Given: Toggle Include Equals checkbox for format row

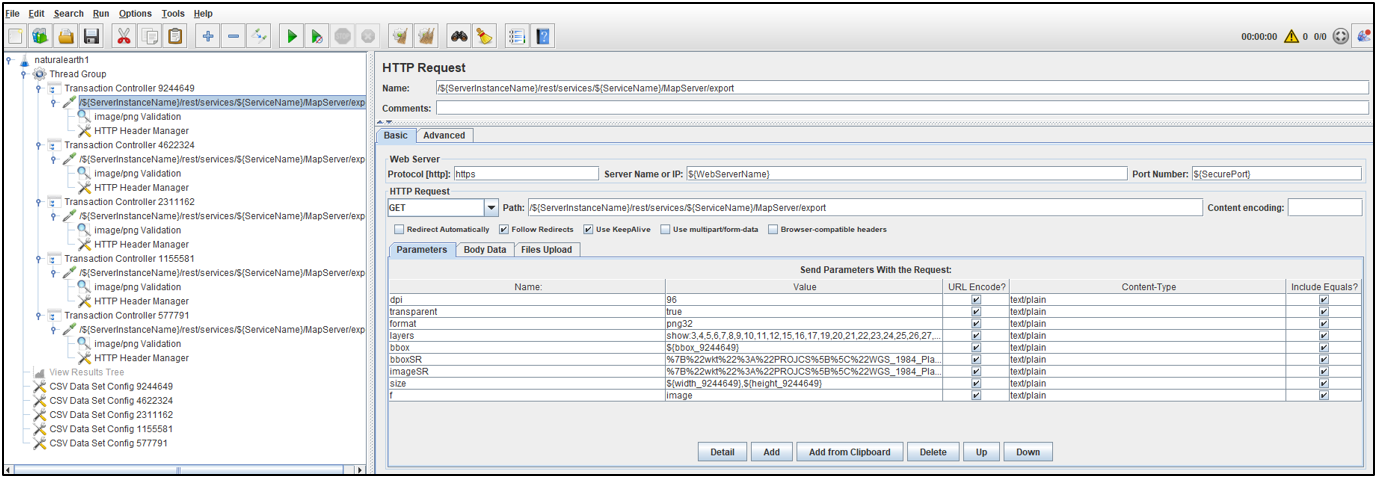Looking at the screenshot, I should tap(1324, 323).
